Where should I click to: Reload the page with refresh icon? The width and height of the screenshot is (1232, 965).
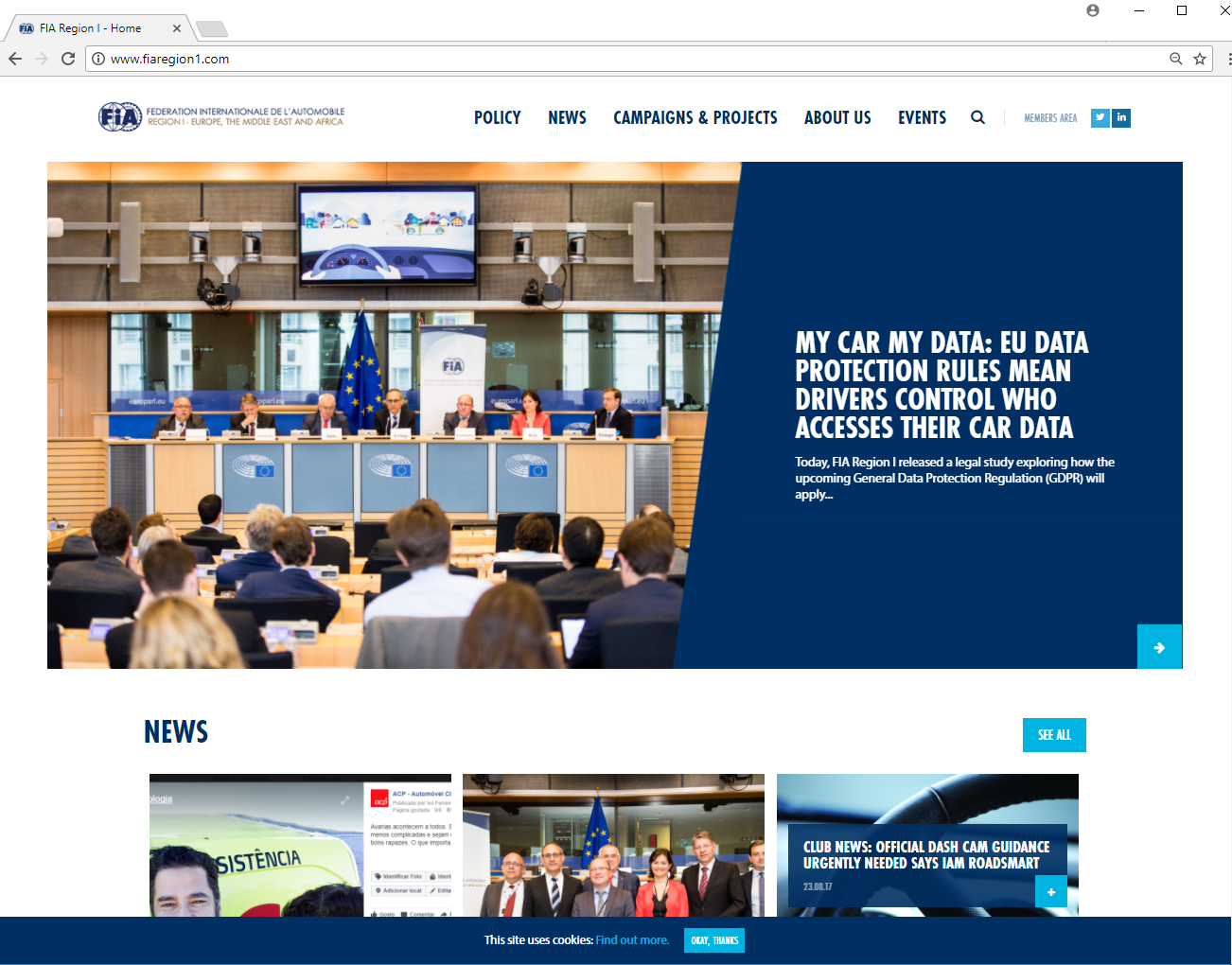click(68, 59)
